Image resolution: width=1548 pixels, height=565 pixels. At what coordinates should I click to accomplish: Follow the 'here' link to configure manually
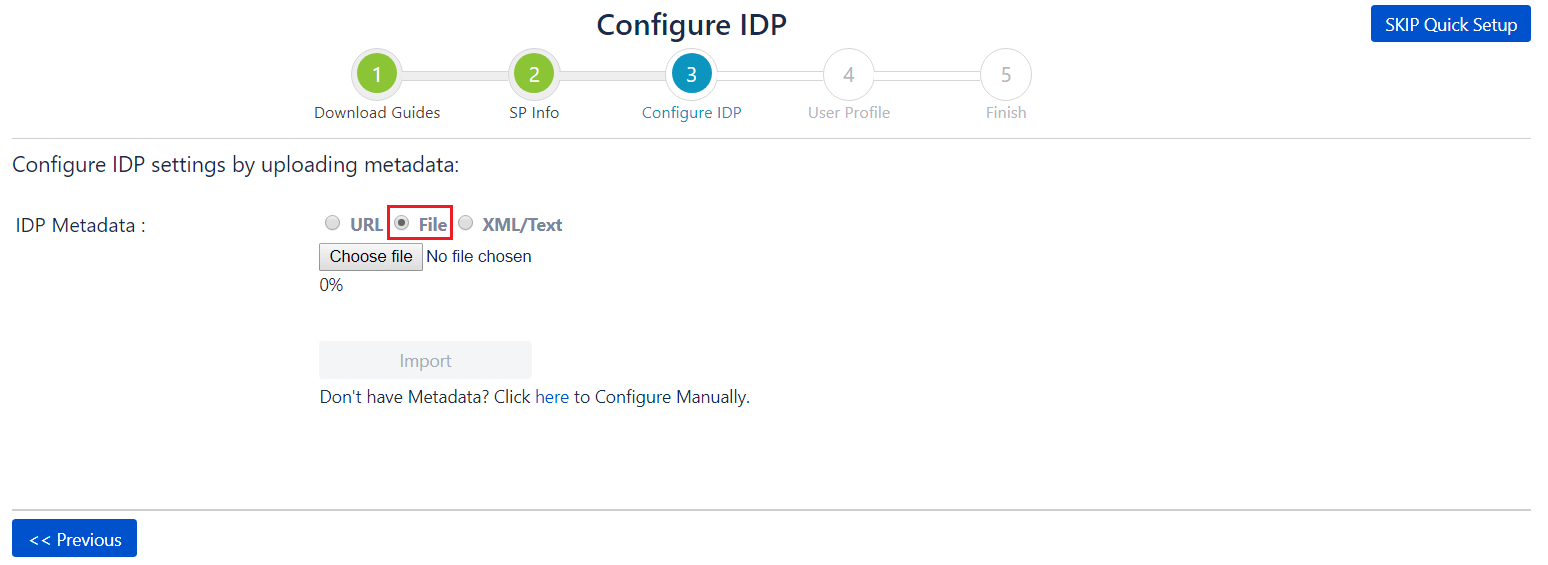coord(552,397)
